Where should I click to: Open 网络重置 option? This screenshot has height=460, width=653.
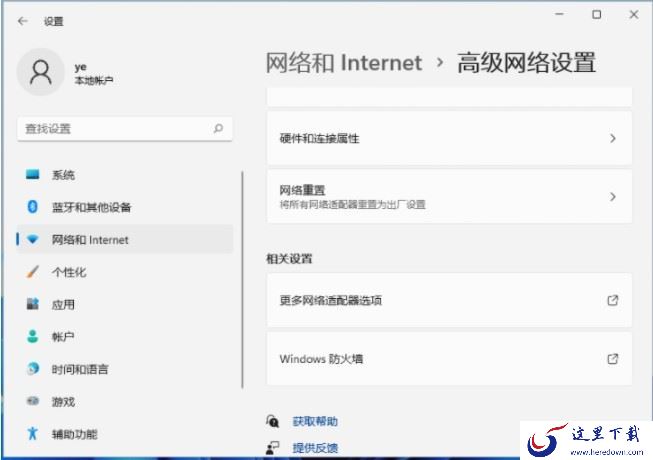tap(449, 196)
